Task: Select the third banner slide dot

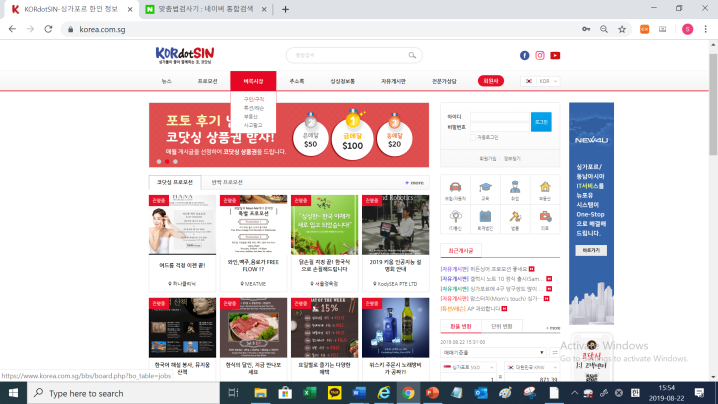Action: point(175,161)
